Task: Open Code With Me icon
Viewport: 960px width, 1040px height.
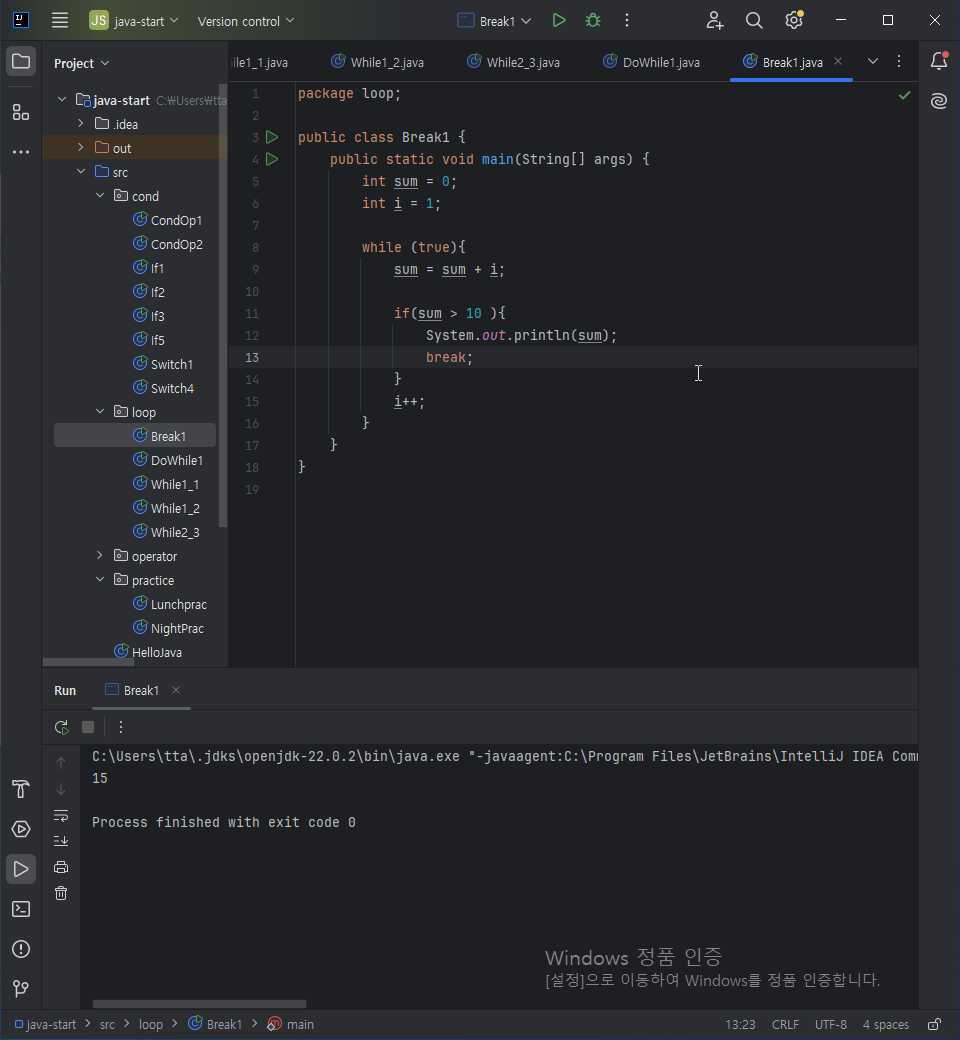Action: click(715, 21)
